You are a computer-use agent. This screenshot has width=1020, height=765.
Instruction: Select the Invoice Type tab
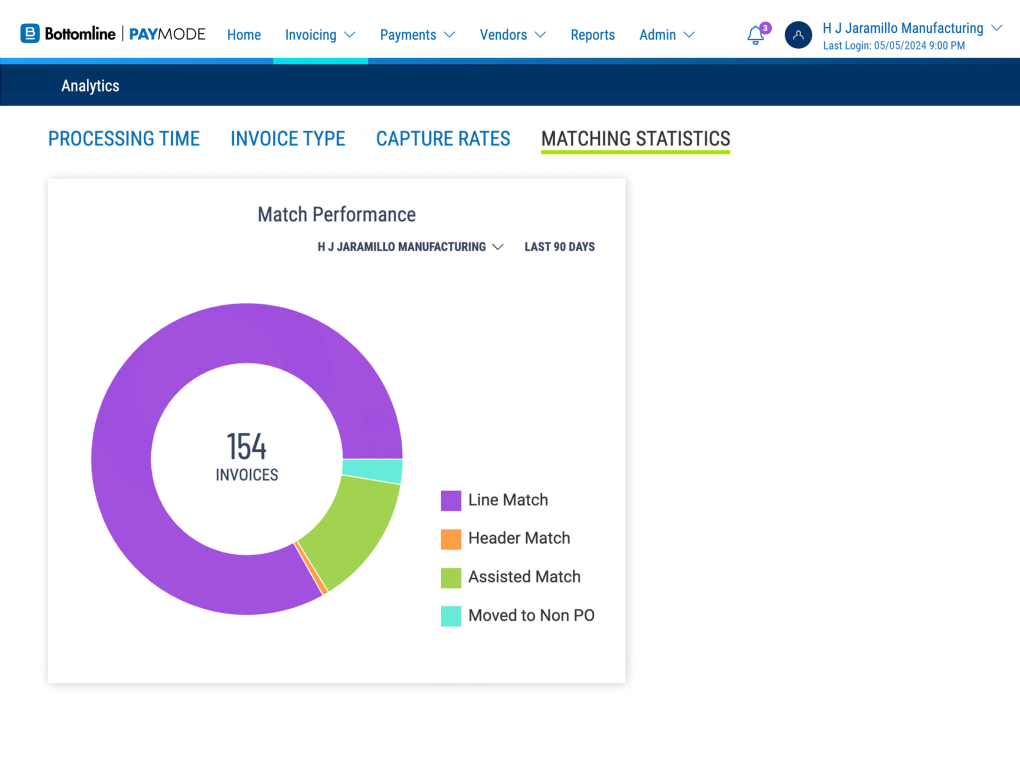tap(288, 139)
